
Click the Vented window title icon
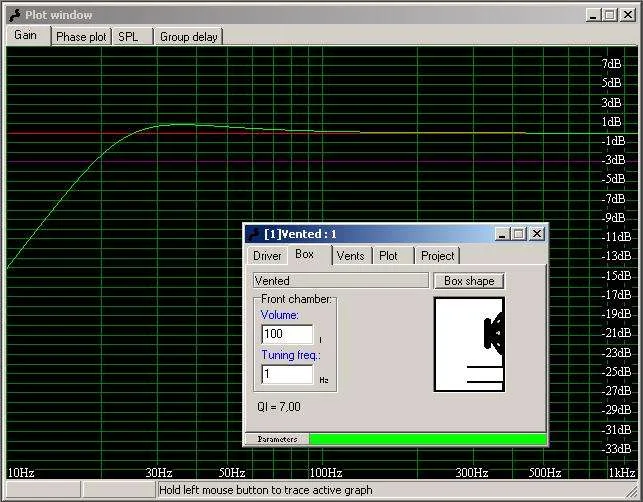pos(254,234)
